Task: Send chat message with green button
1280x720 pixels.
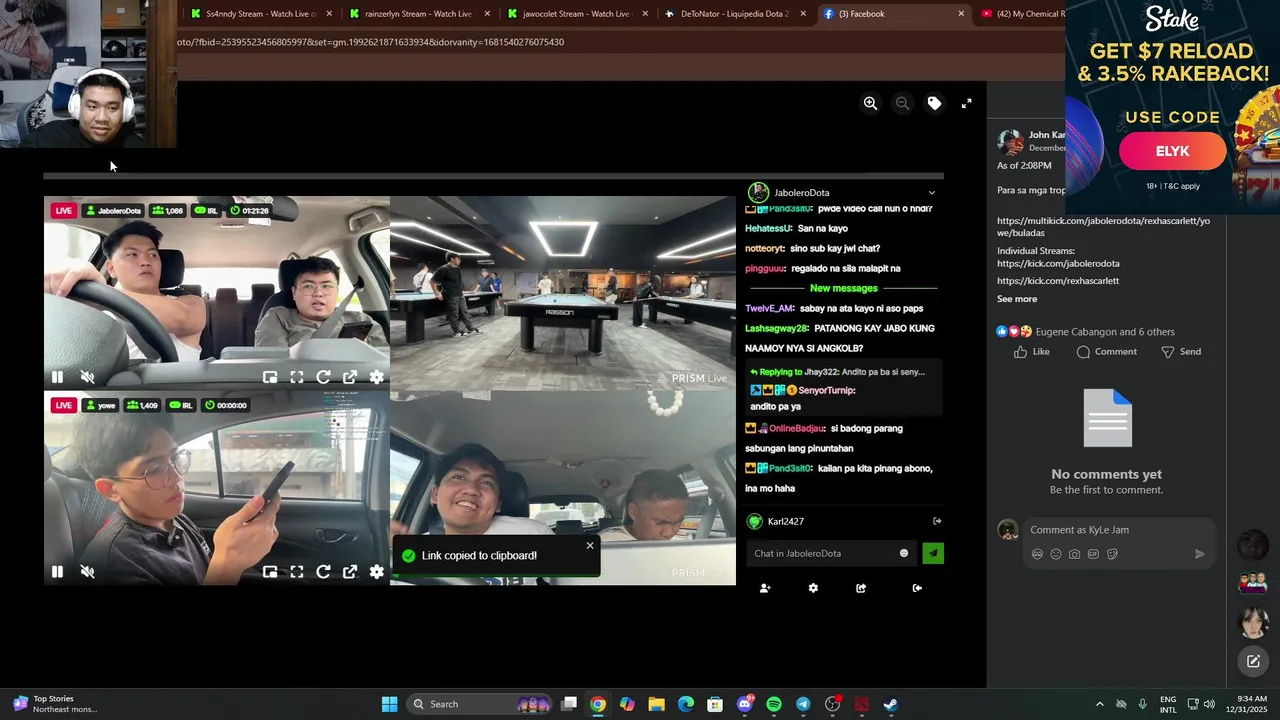Action: [932, 553]
